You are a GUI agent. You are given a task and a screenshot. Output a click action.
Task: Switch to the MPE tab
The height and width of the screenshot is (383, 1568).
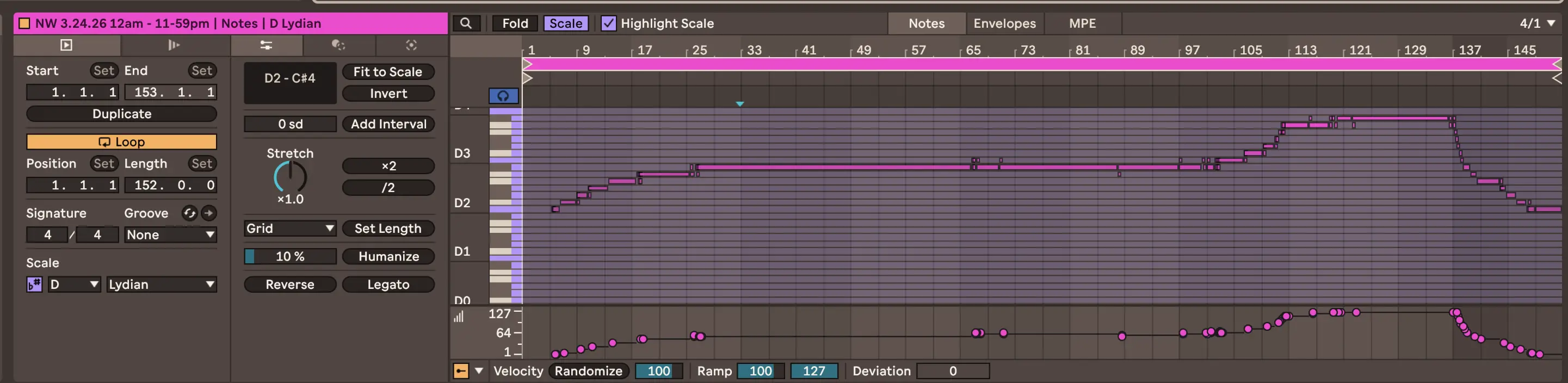[x=1082, y=23]
